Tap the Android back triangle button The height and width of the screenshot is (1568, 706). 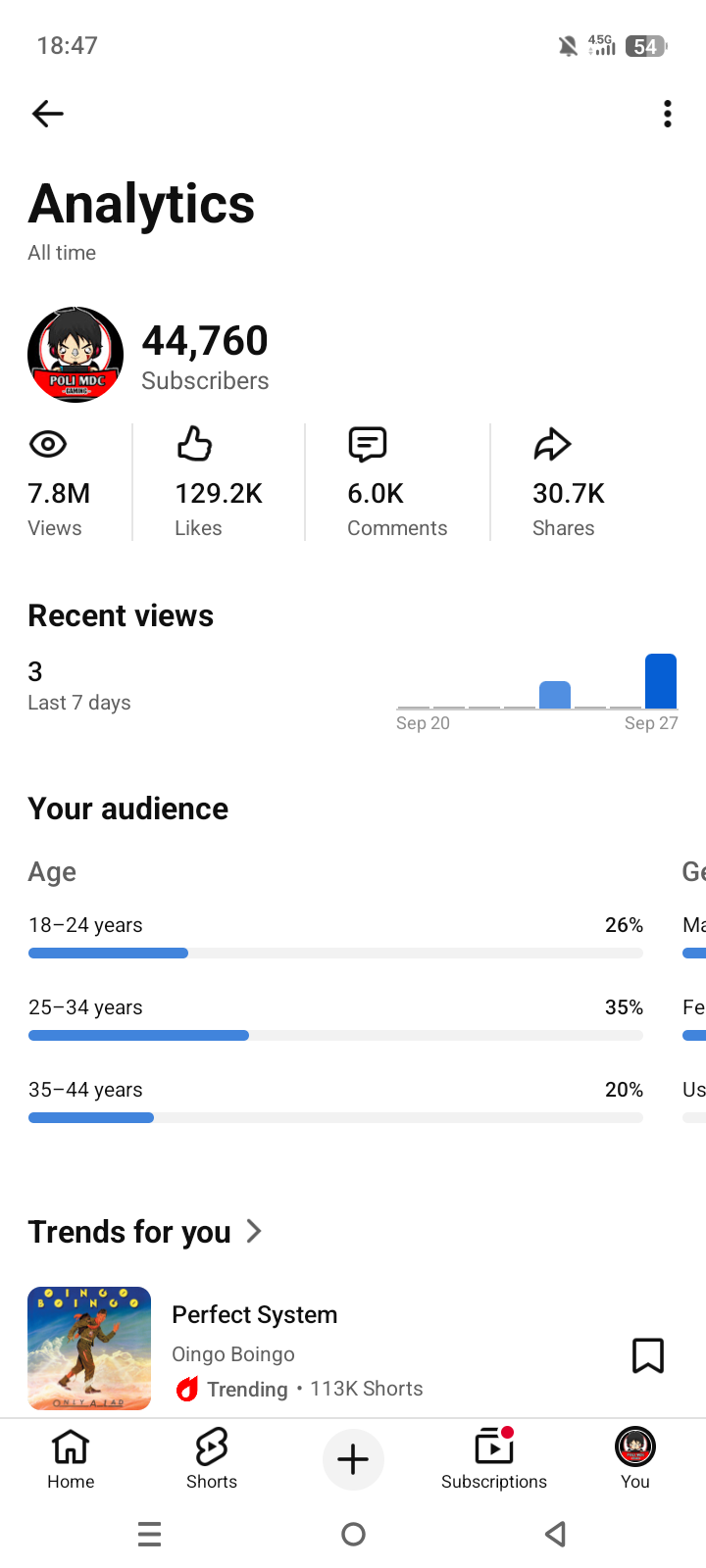point(556,1534)
